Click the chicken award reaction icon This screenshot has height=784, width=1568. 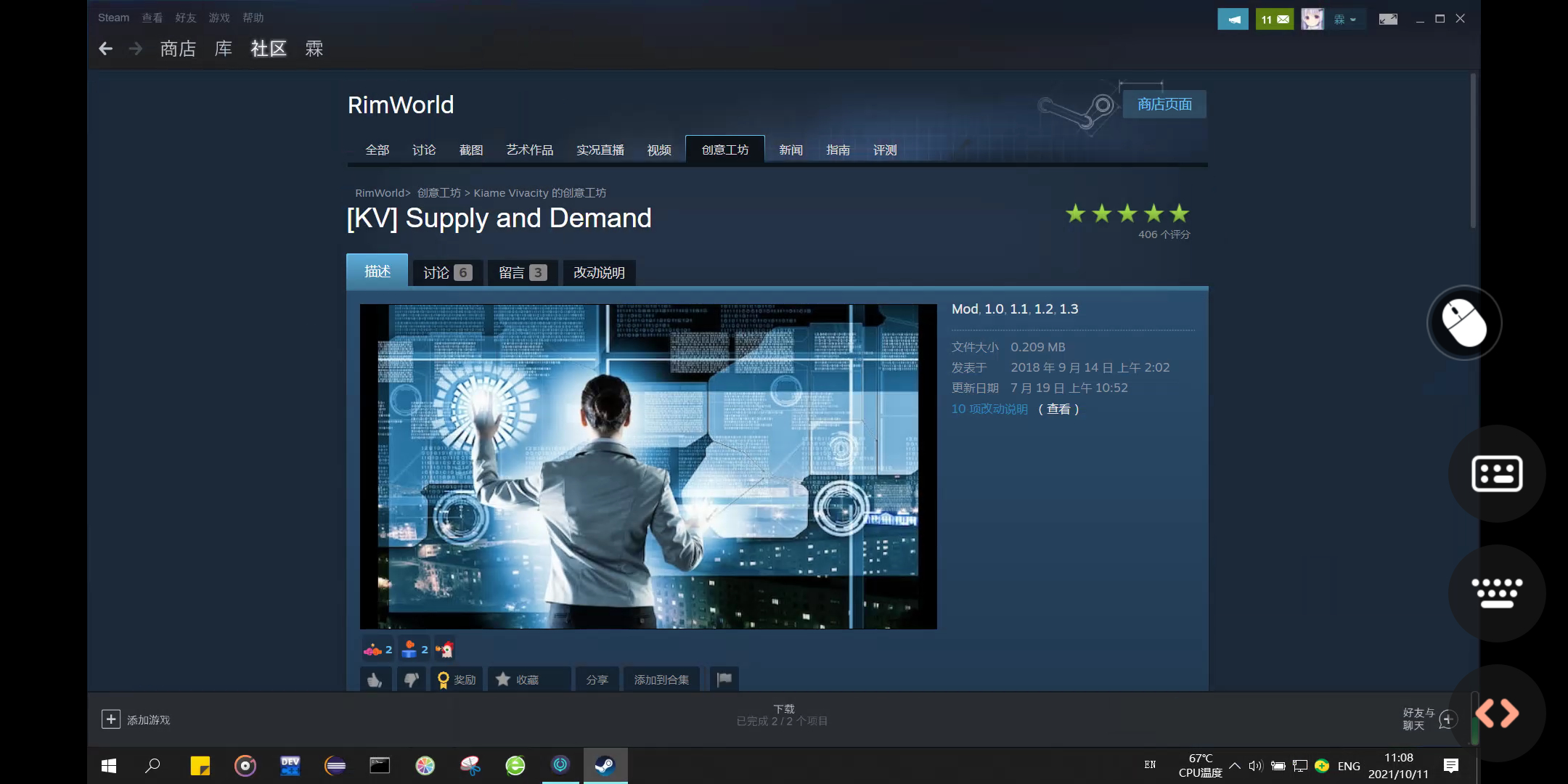point(444,649)
